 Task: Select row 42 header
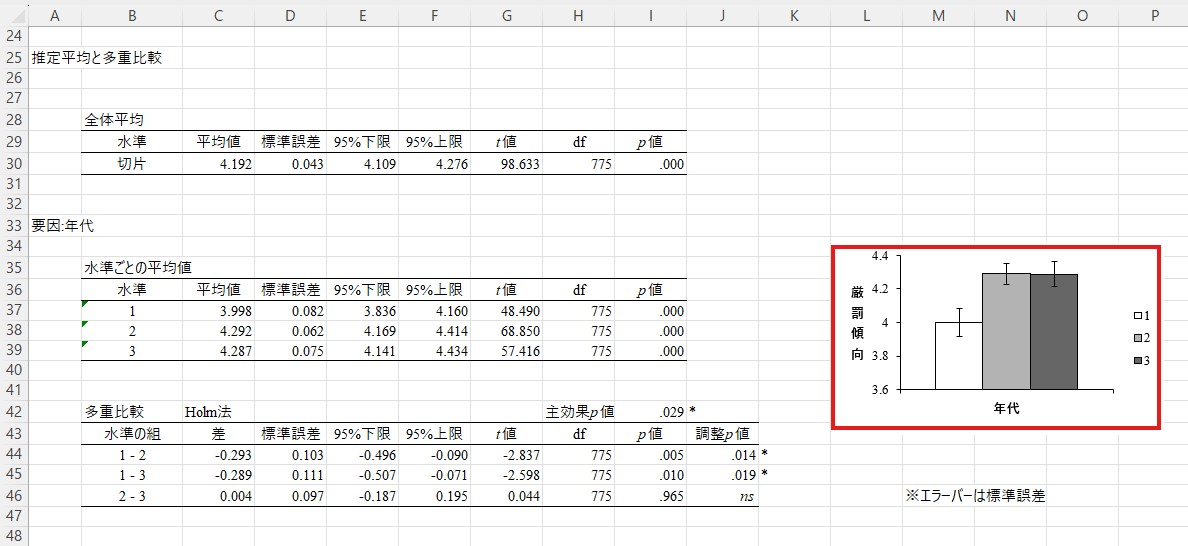pyautogui.click(x=13, y=411)
